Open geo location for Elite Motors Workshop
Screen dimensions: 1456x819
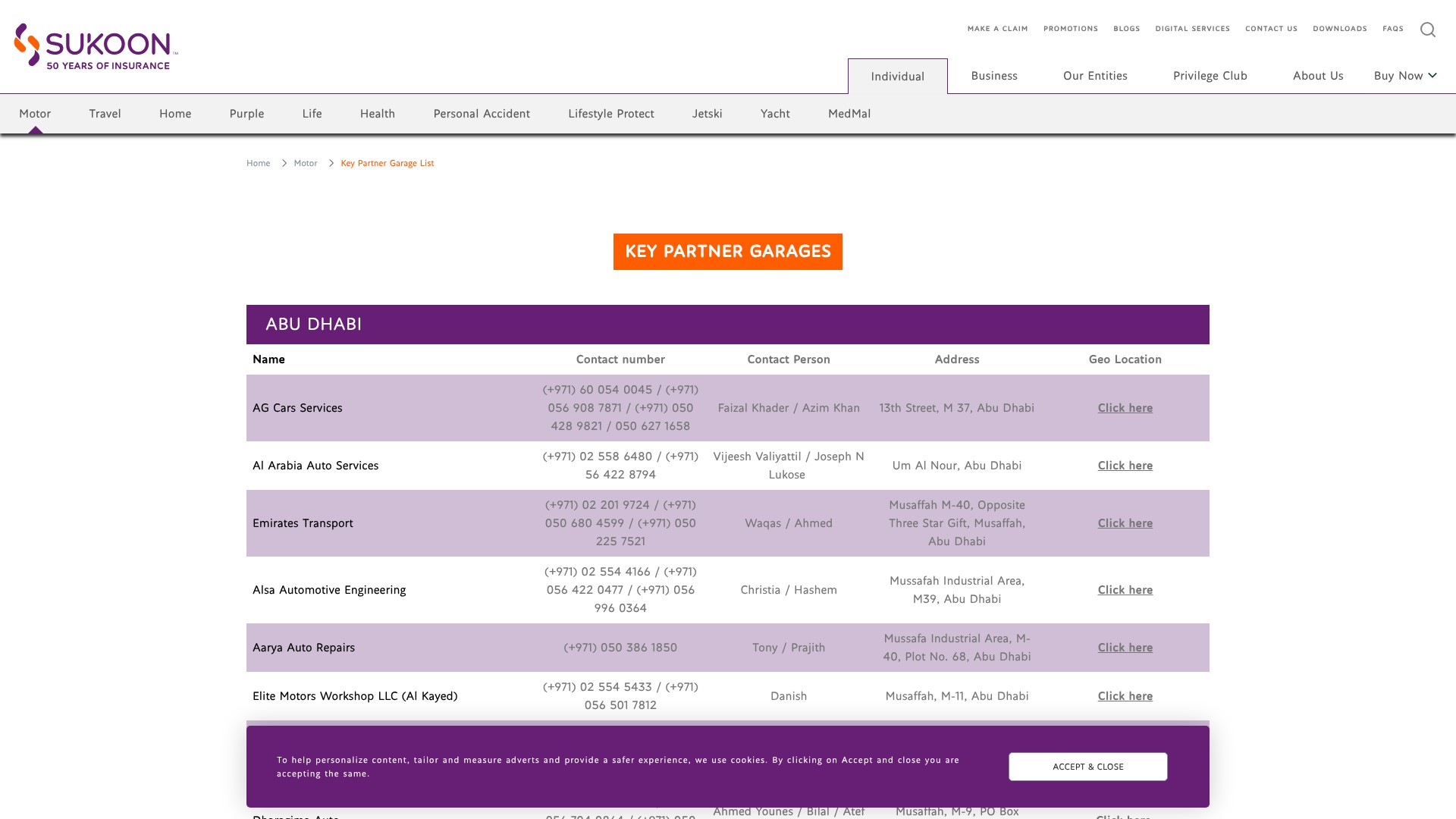click(1125, 696)
